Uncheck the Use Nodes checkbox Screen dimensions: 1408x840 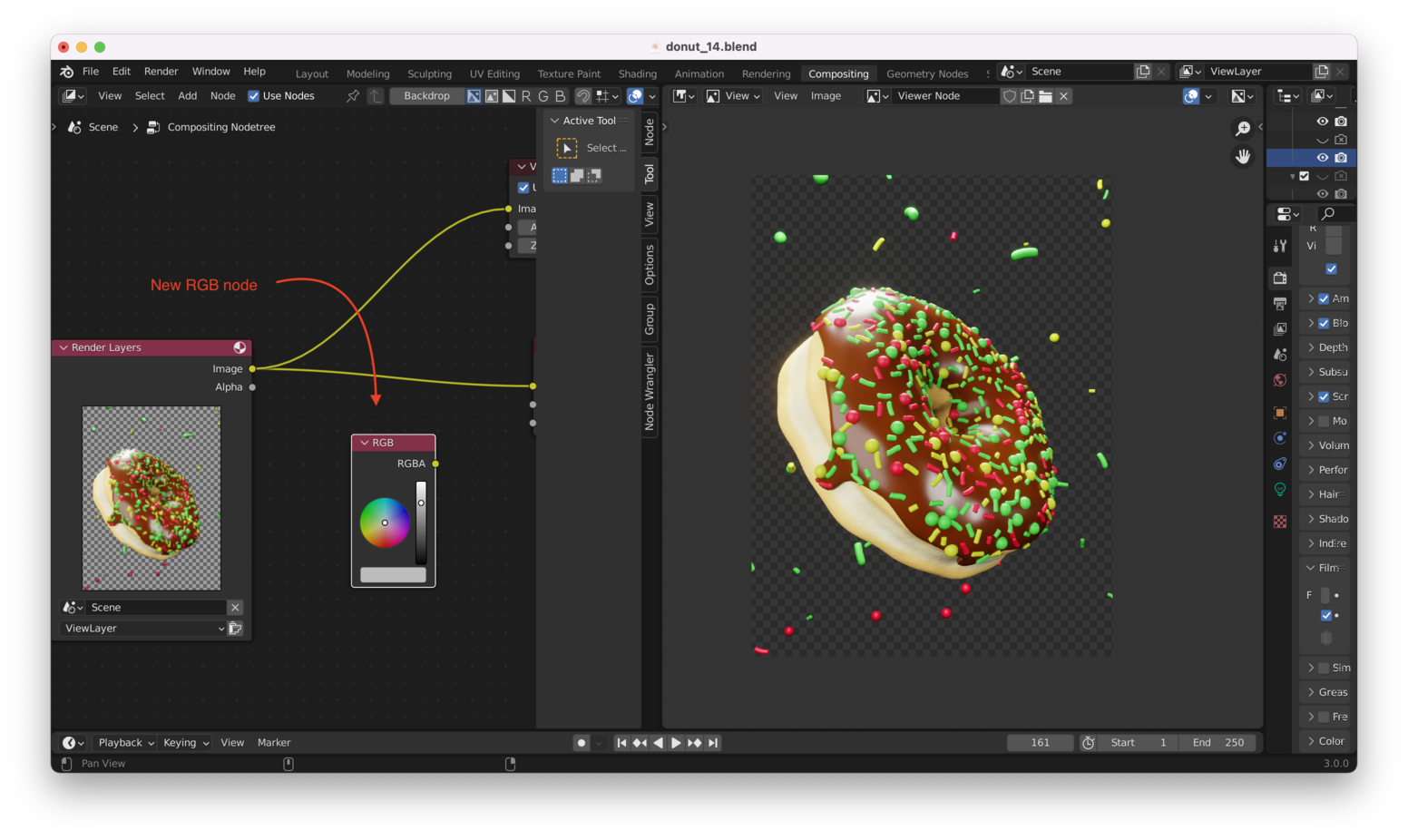tap(254, 96)
